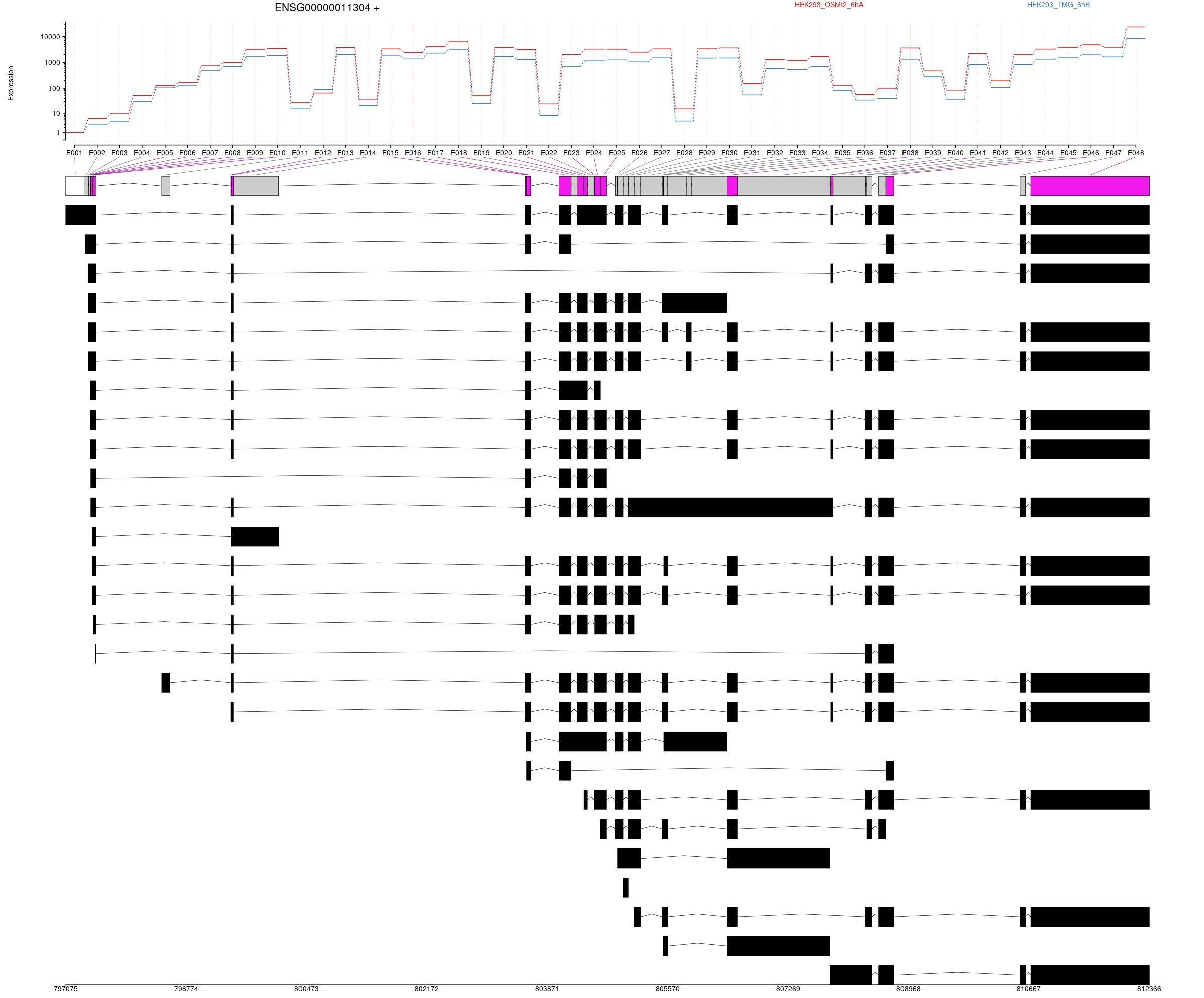Screen dimensions: 1204x998
Task: Click the exon label E011
Action: point(300,153)
